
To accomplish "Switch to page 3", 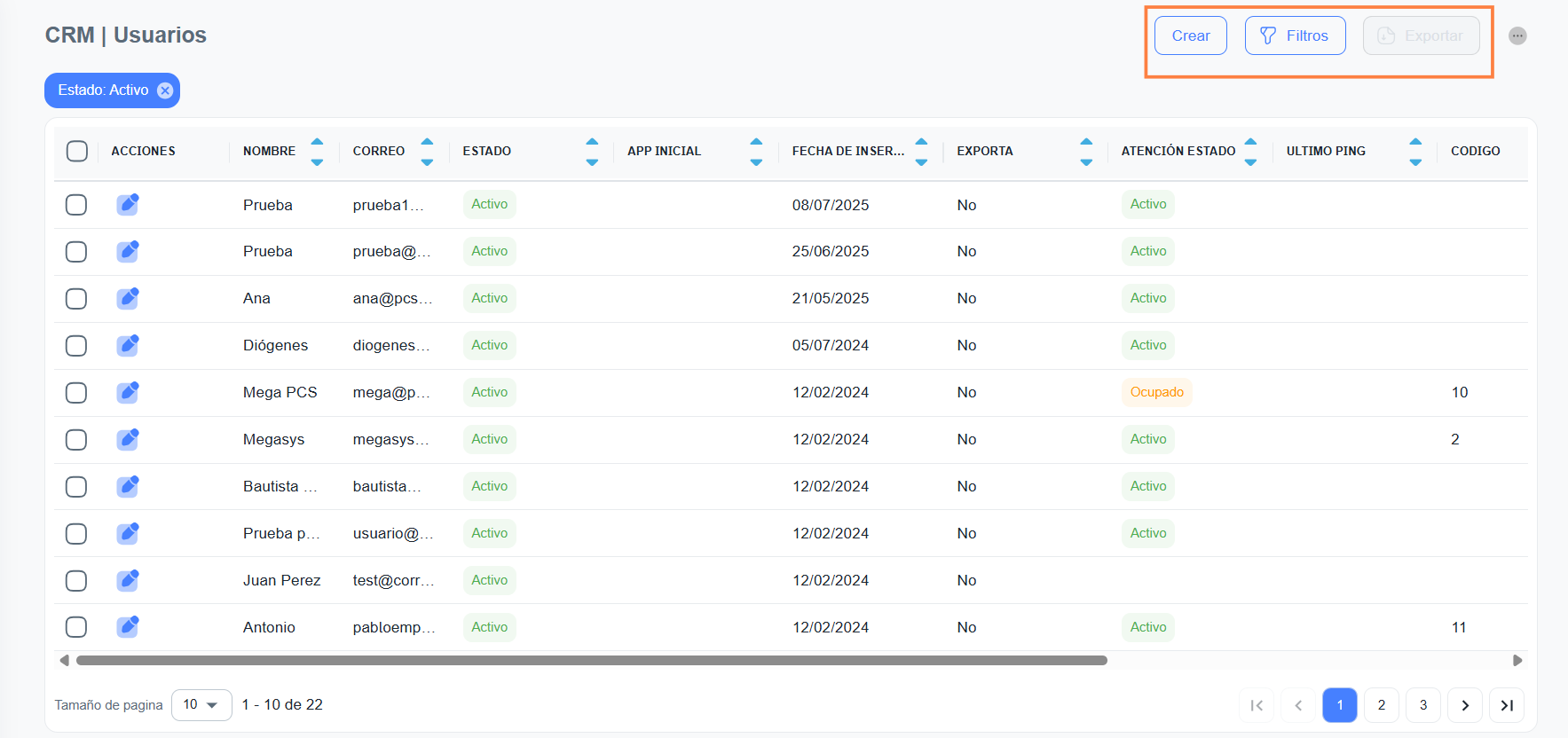I will coord(1422,705).
